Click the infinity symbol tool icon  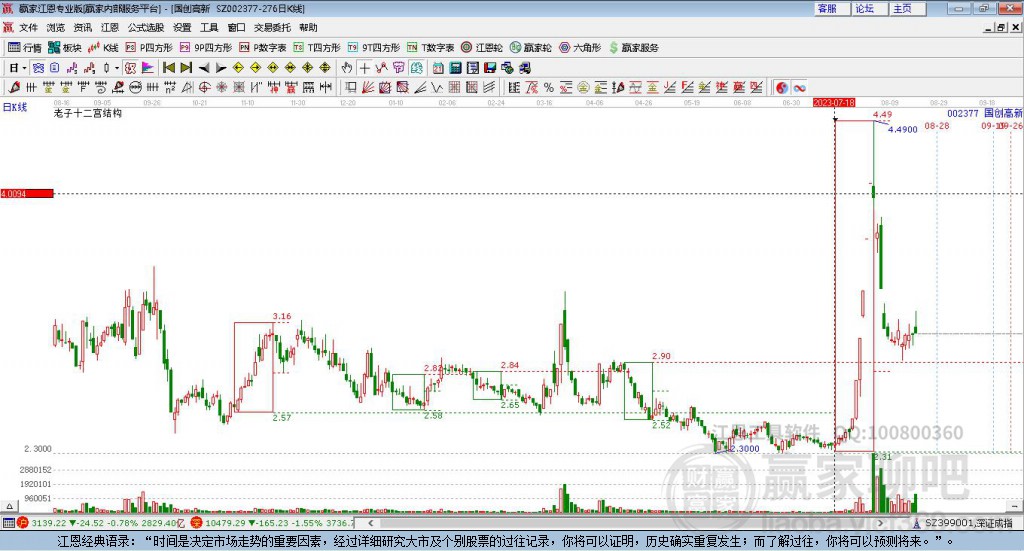pos(799,88)
